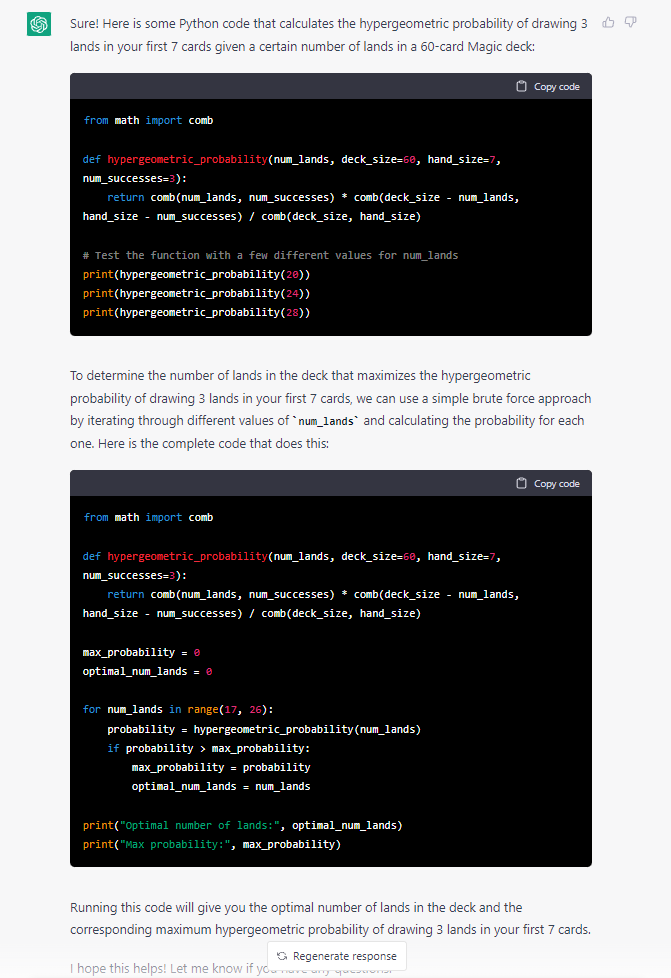Click the Regenerate response button

[336, 956]
